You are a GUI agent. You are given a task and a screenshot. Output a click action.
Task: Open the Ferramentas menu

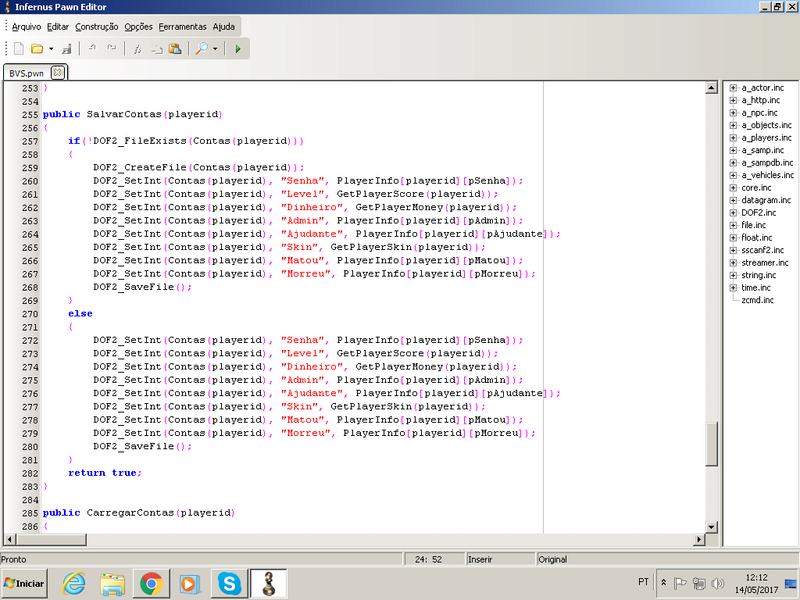(x=182, y=27)
